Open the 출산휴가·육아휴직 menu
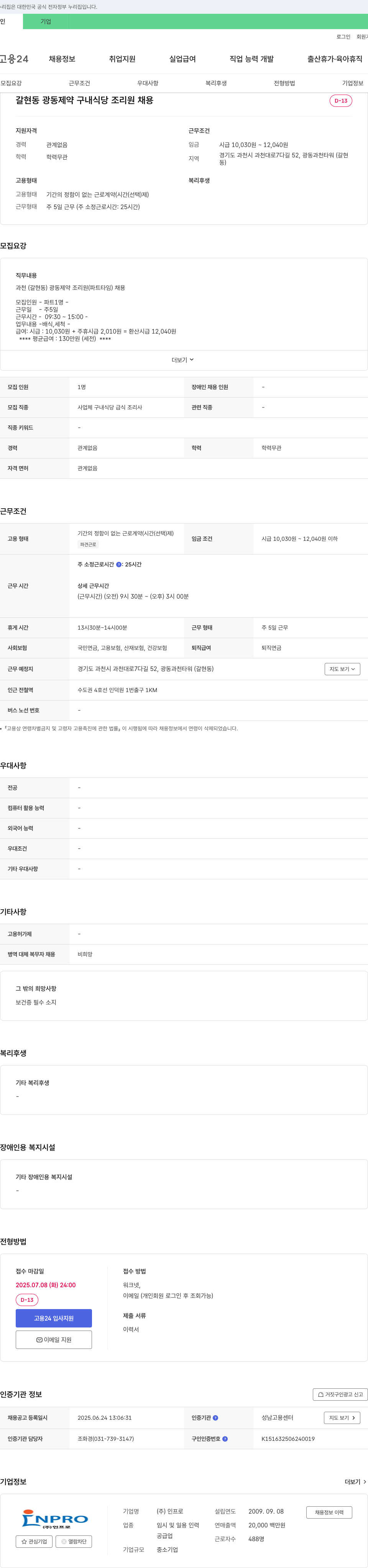Image resolution: width=368 pixels, height=1568 pixels. 335,59
